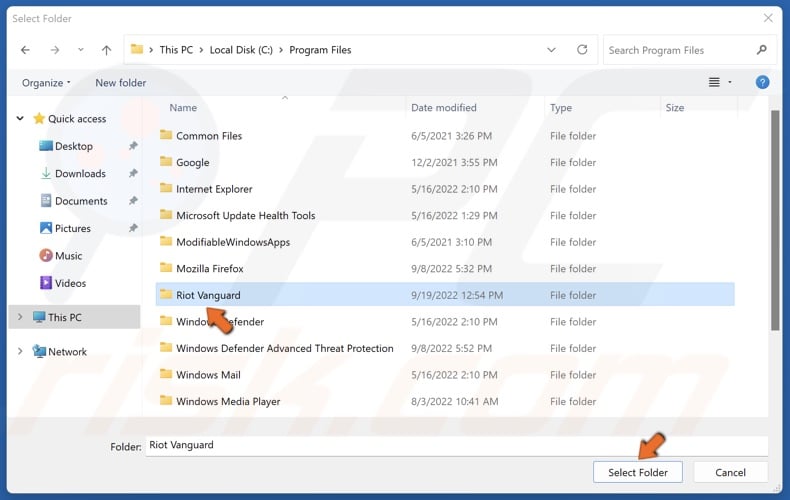Close the Select Folder dialog
The width and height of the screenshot is (790, 500).
coord(768,18)
